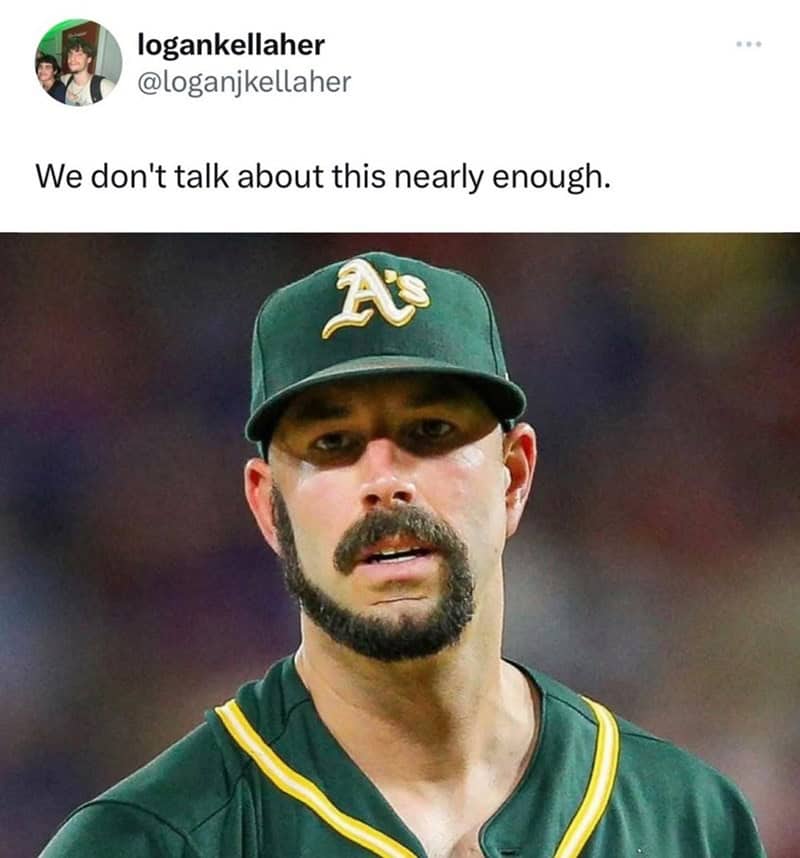Open the three-dot more options menu
800x858 pixels.
click(749, 44)
